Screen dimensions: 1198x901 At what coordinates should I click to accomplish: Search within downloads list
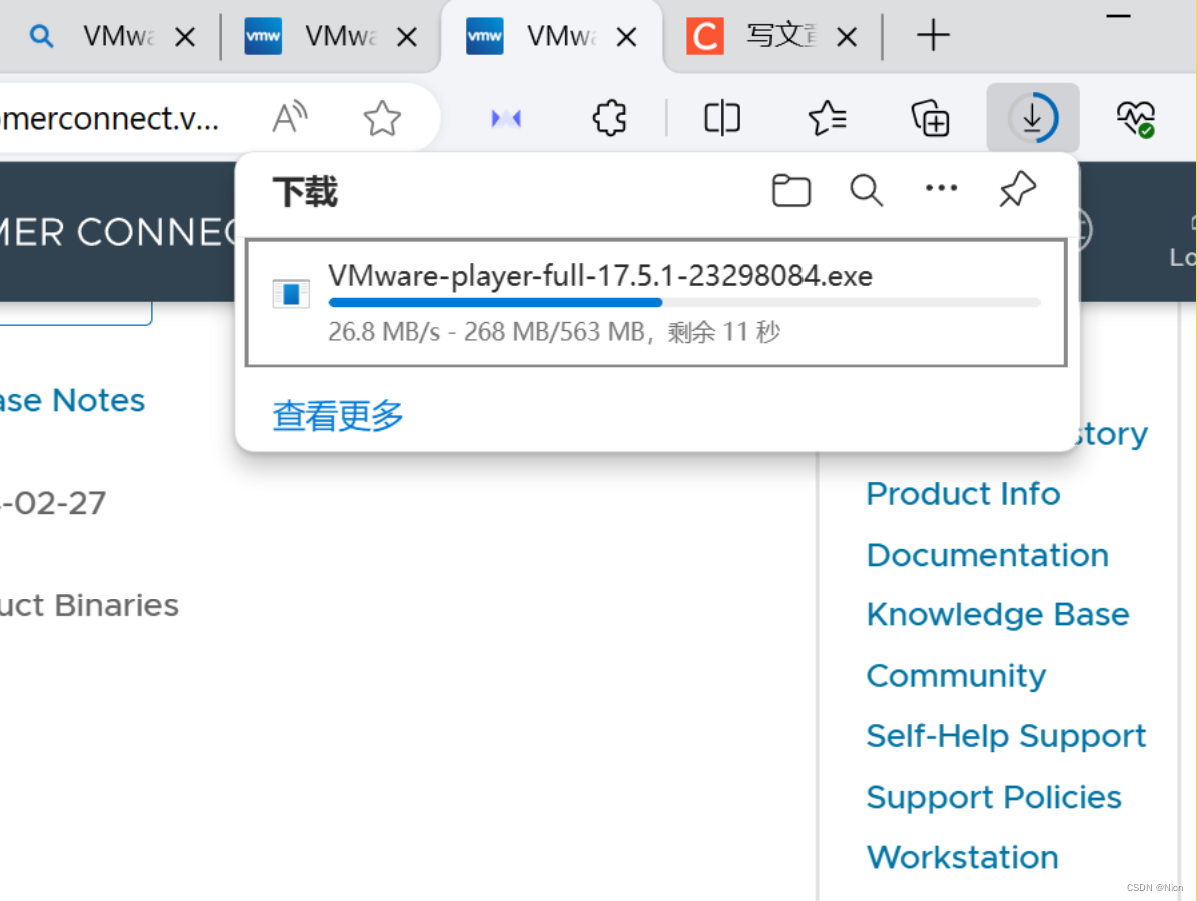click(866, 190)
